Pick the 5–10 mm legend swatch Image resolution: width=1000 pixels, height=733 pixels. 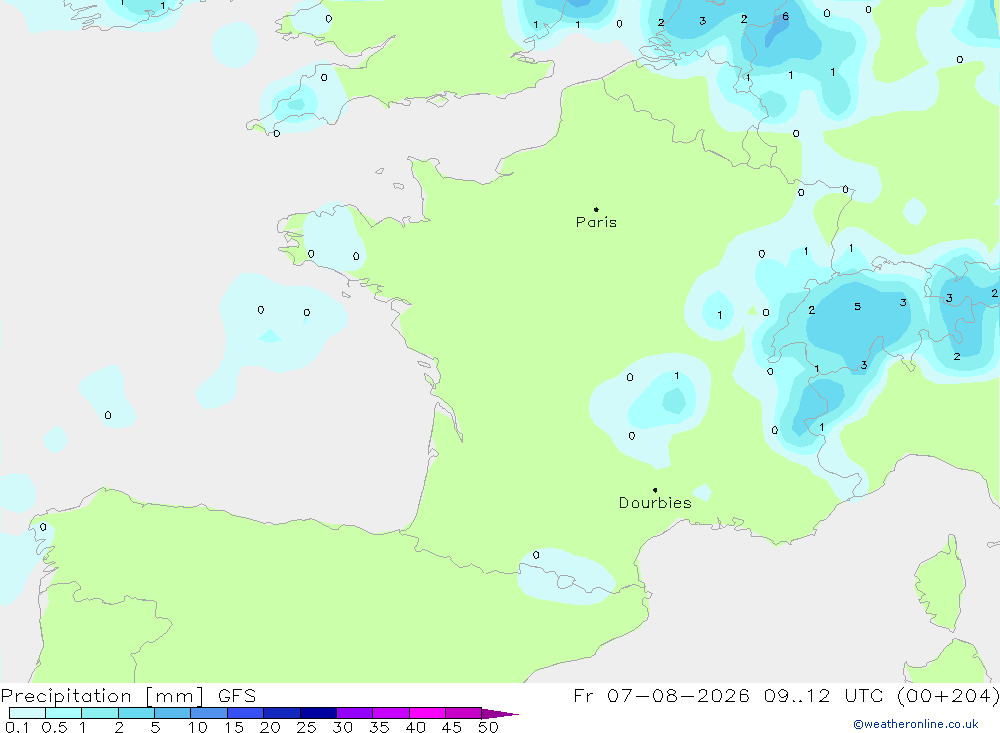click(173, 713)
